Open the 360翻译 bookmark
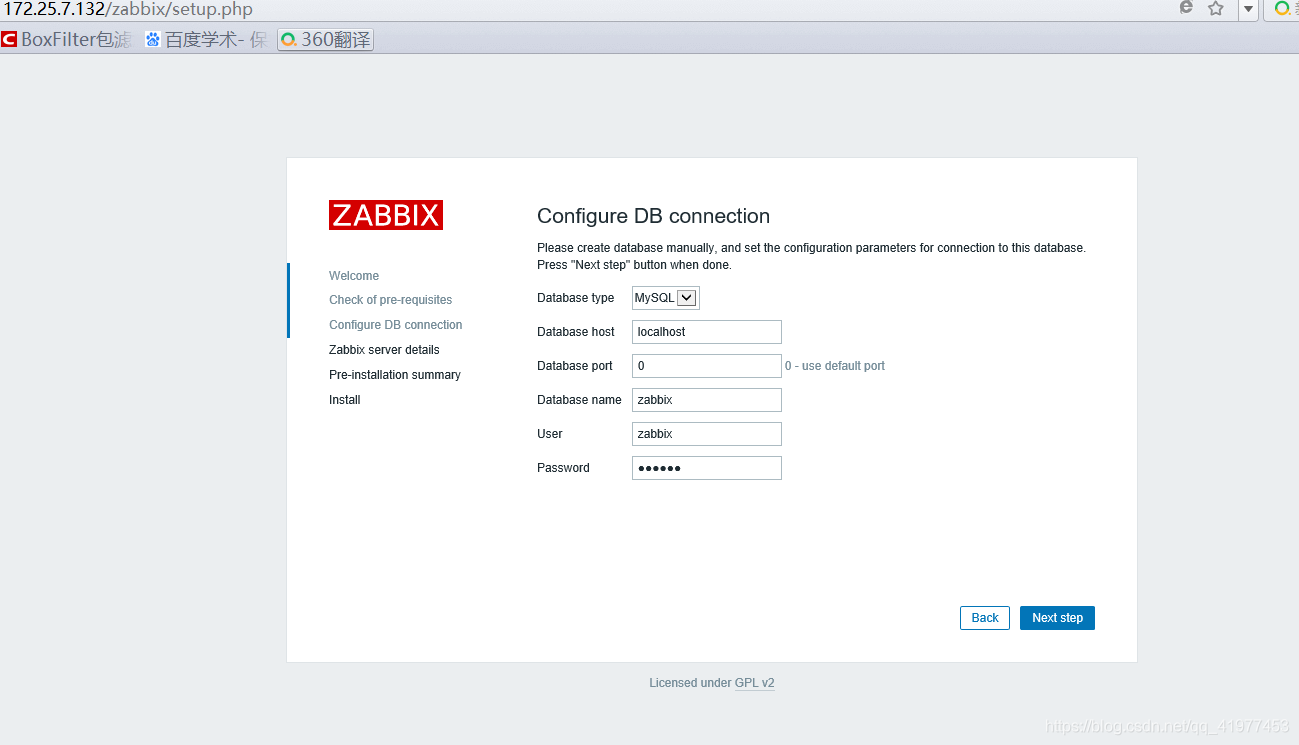Image resolution: width=1299 pixels, height=745 pixels. [x=325, y=40]
